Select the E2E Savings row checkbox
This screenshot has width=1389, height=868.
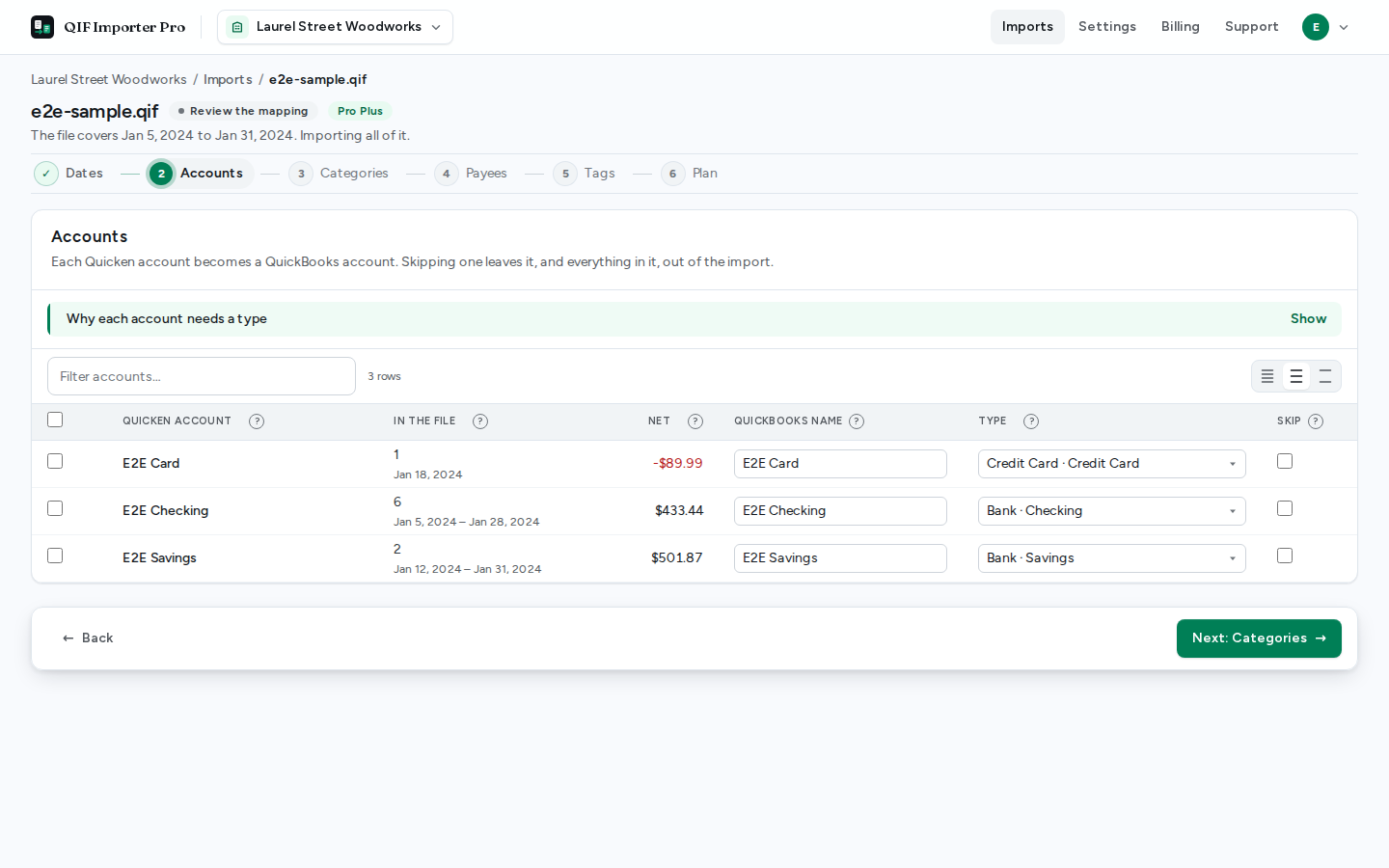click(x=55, y=556)
